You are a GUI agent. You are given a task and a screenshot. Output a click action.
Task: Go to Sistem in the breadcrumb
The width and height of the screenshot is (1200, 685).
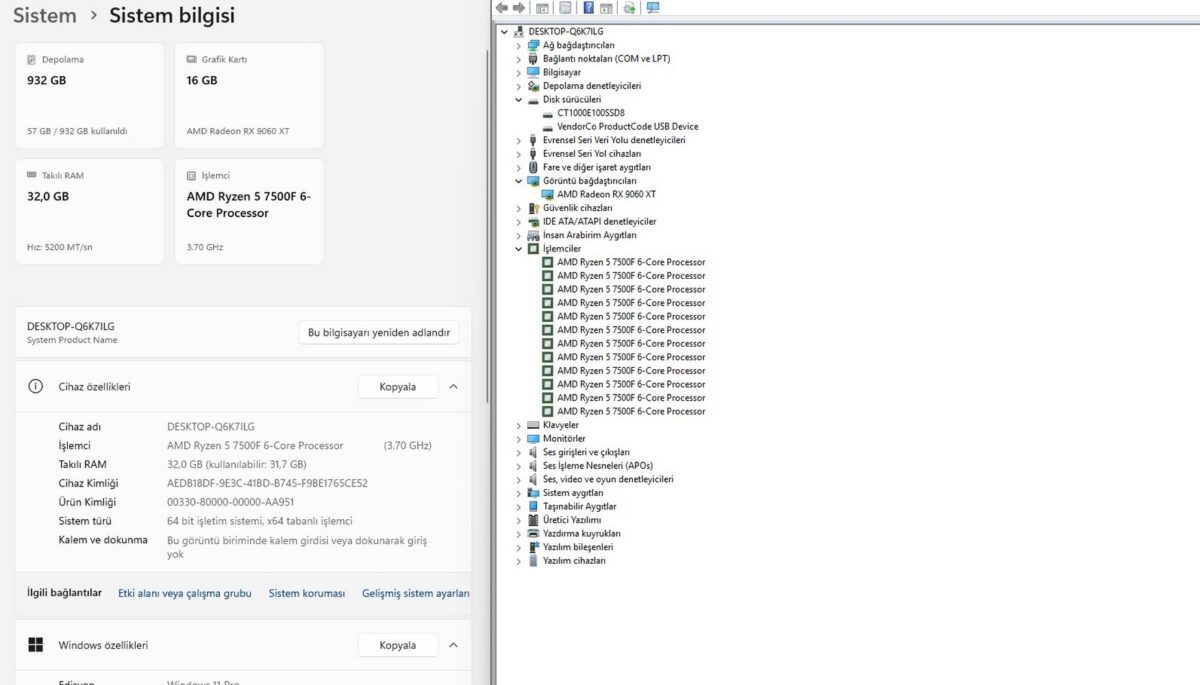[x=45, y=15]
